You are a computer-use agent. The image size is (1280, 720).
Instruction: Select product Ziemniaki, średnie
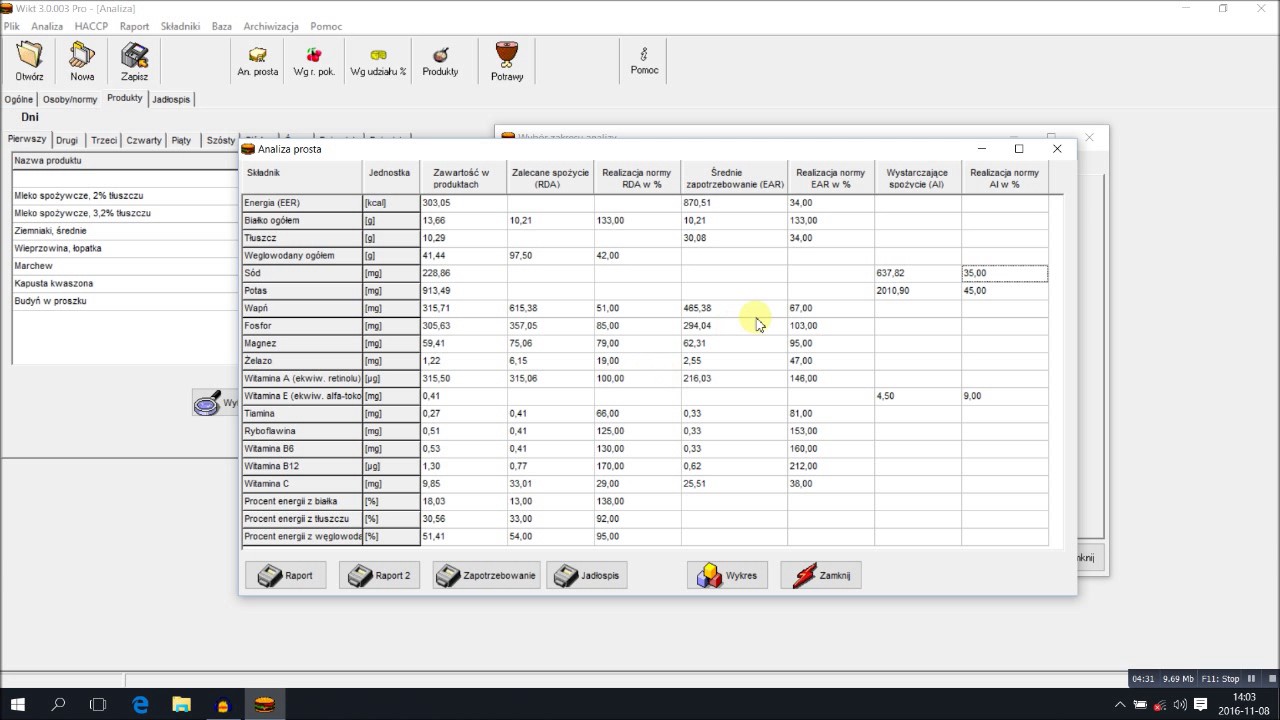(125, 231)
